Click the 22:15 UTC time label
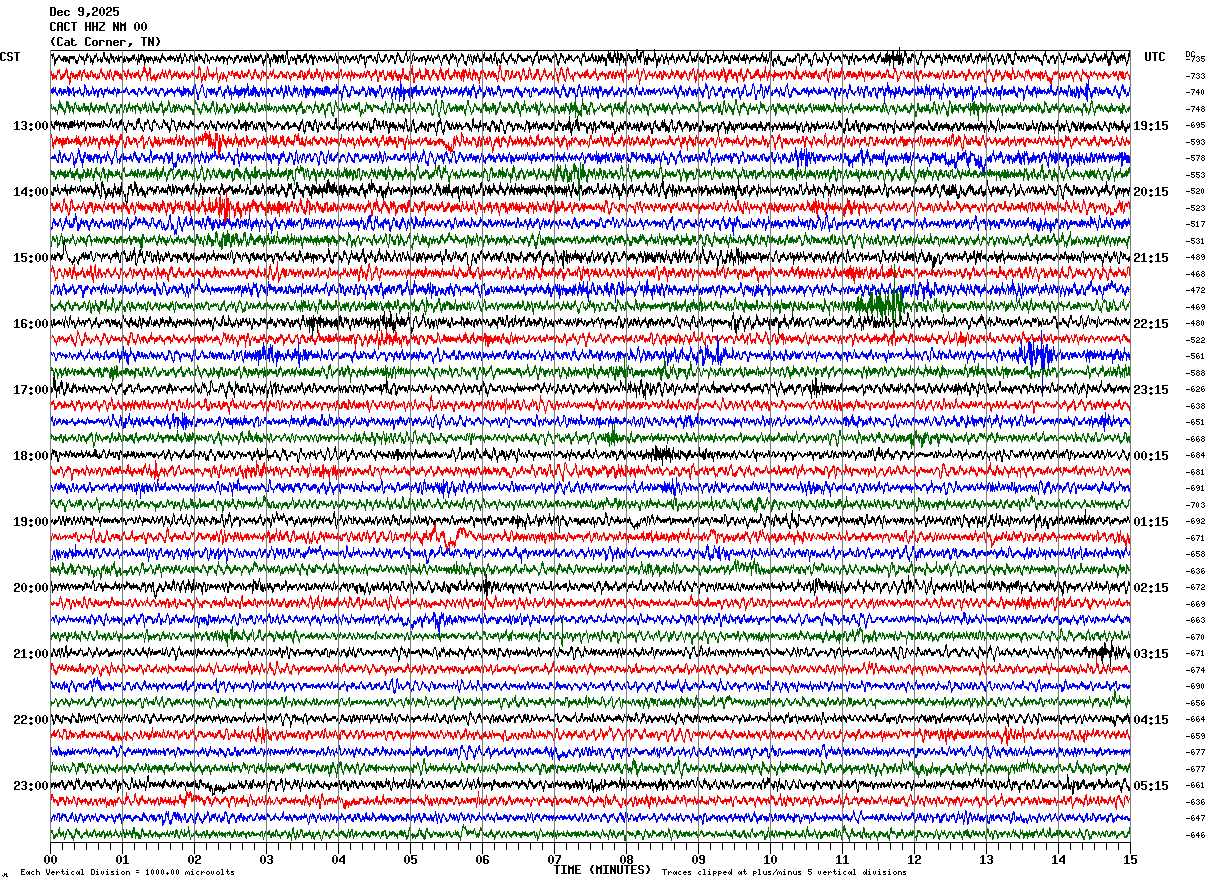Viewport: 1210px width, 886px height. (1151, 324)
